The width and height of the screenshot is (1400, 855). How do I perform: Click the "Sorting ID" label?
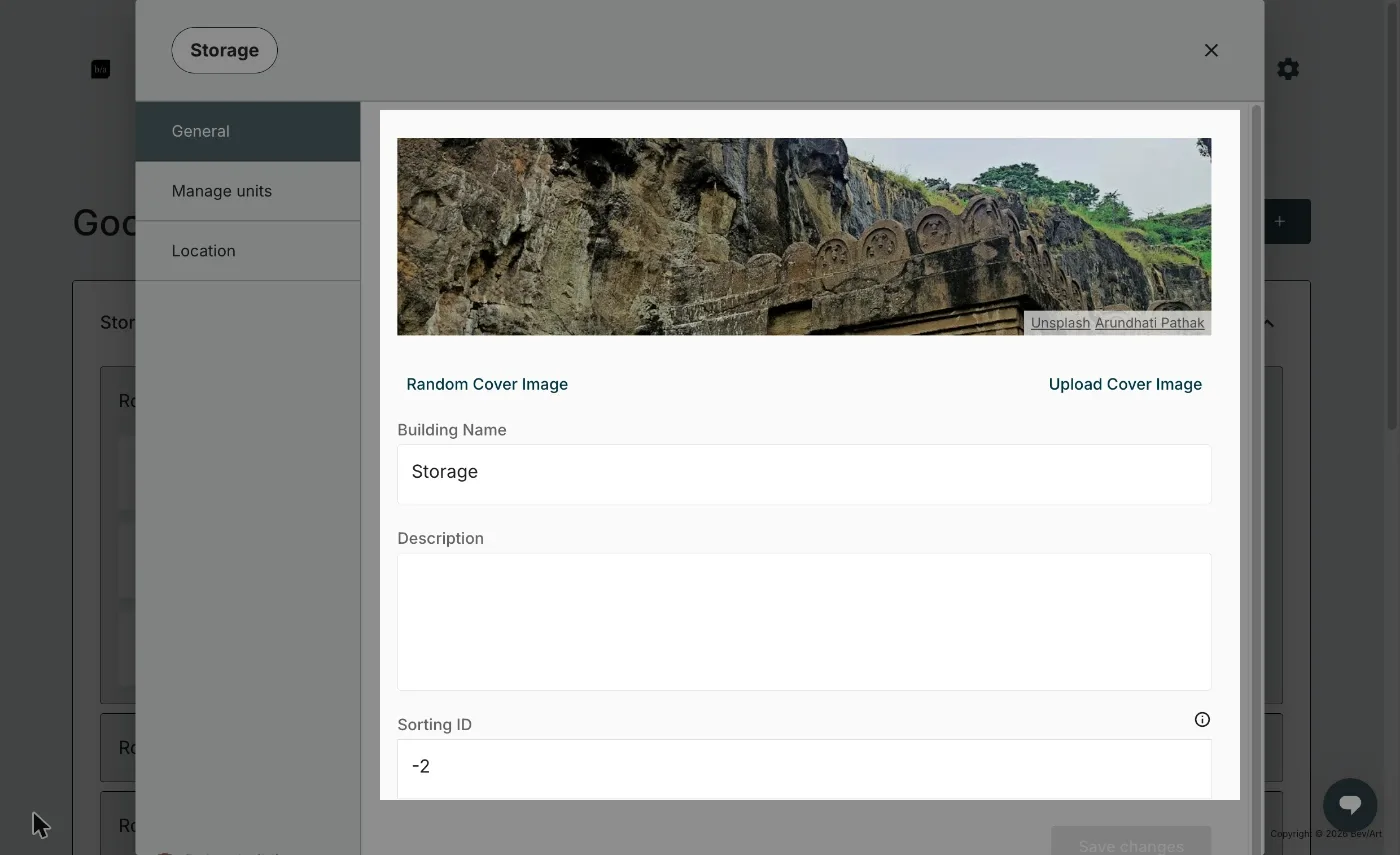coord(435,725)
